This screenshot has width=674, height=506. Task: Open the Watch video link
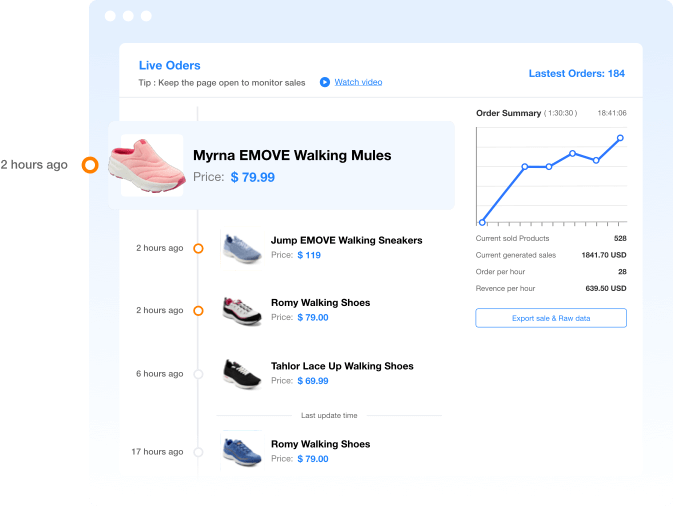(x=358, y=82)
